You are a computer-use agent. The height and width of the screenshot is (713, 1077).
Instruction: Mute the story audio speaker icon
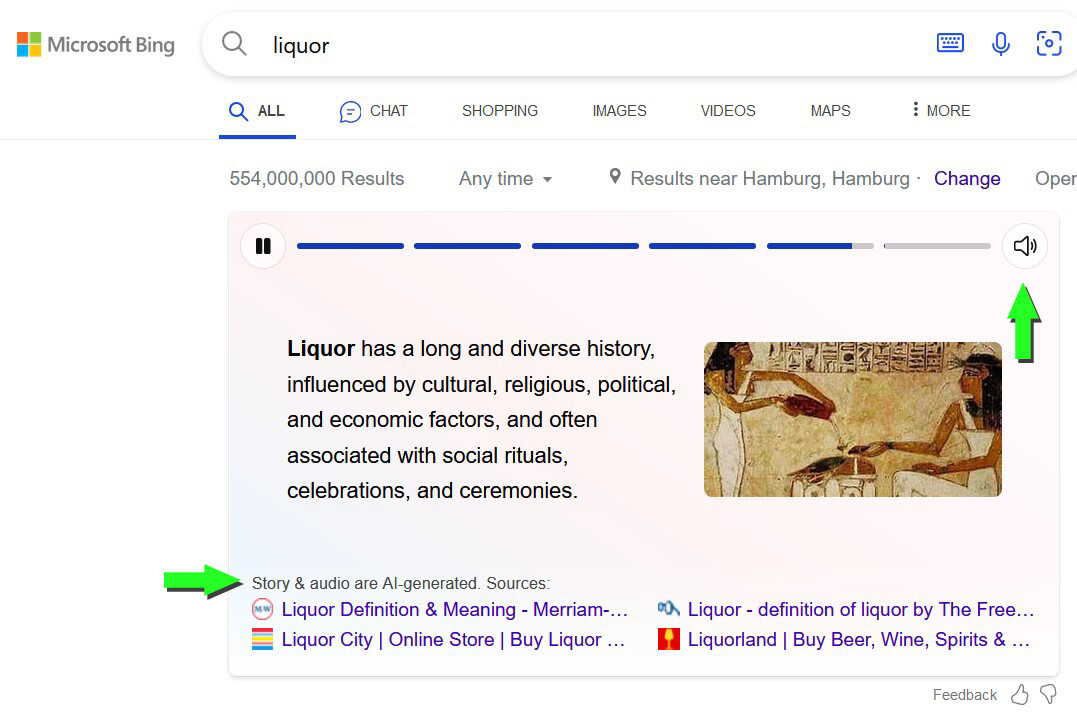tap(1025, 246)
